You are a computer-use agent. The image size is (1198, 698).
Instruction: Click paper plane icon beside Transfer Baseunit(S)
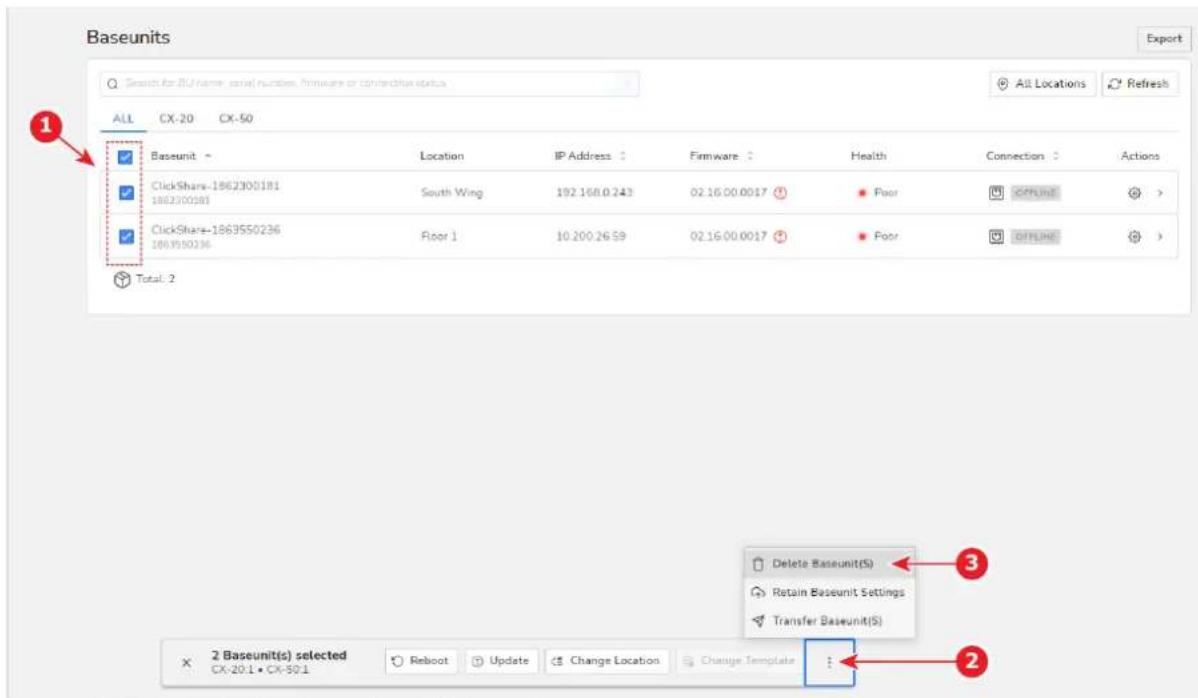pyautogui.click(x=758, y=621)
